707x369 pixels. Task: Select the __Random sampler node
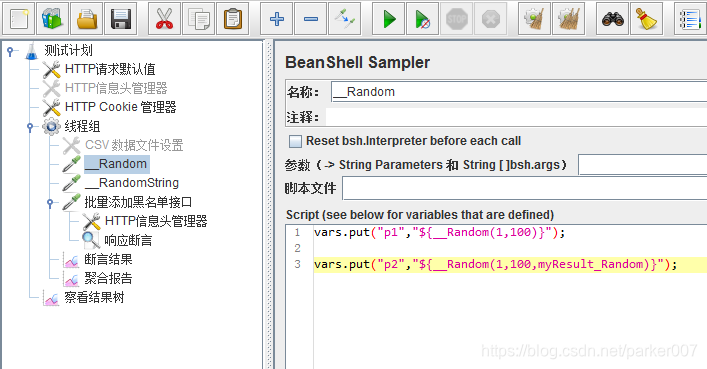point(117,164)
